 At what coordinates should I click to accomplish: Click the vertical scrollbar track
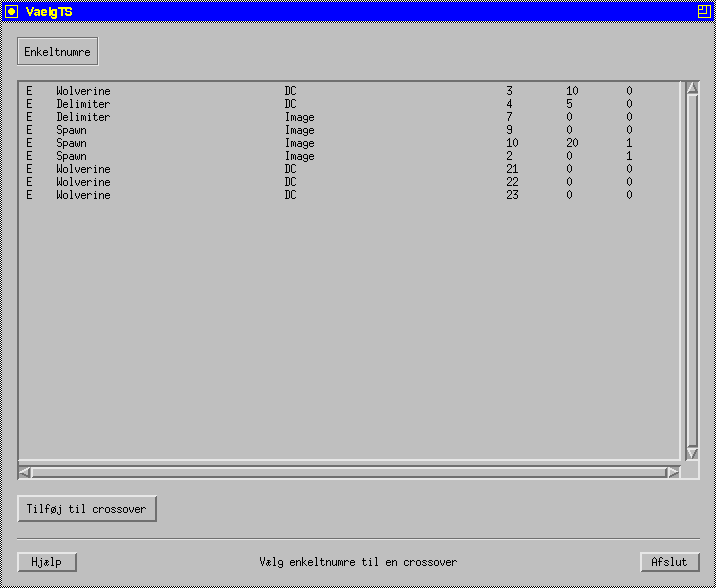[692, 270]
